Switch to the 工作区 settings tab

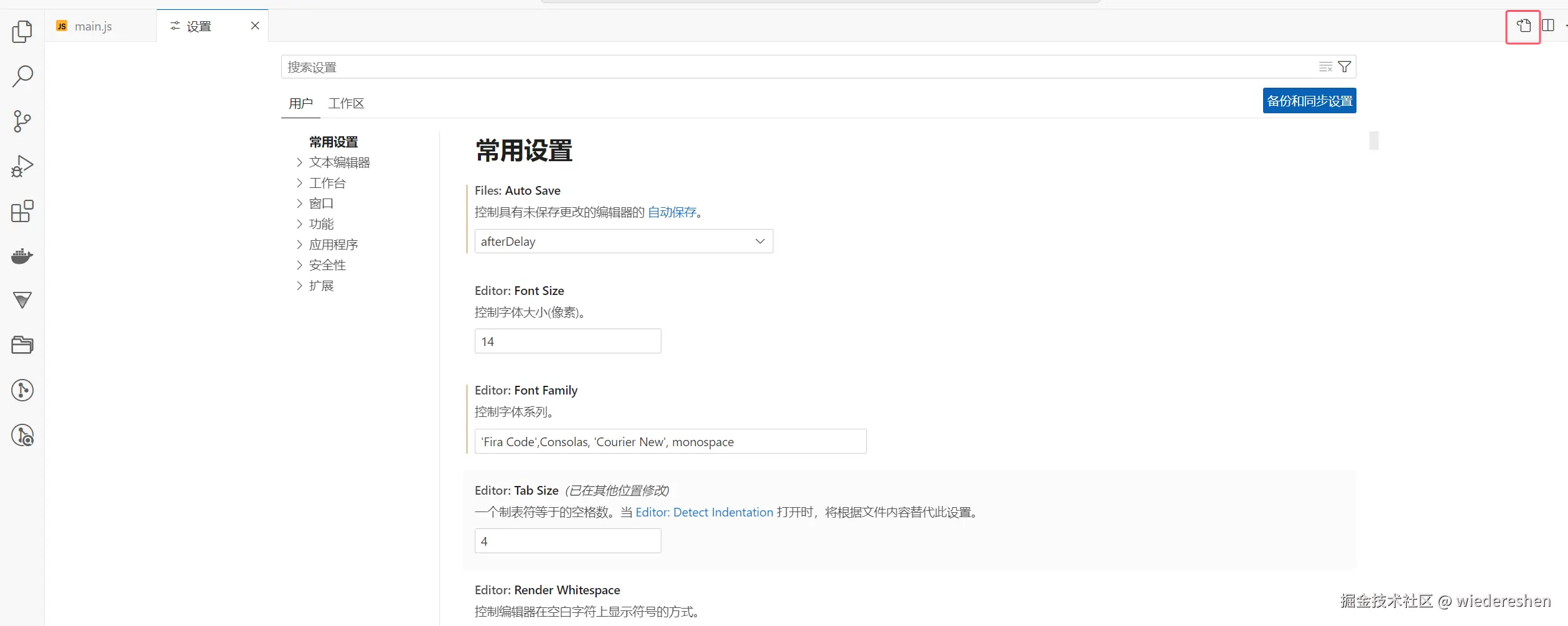(x=346, y=103)
